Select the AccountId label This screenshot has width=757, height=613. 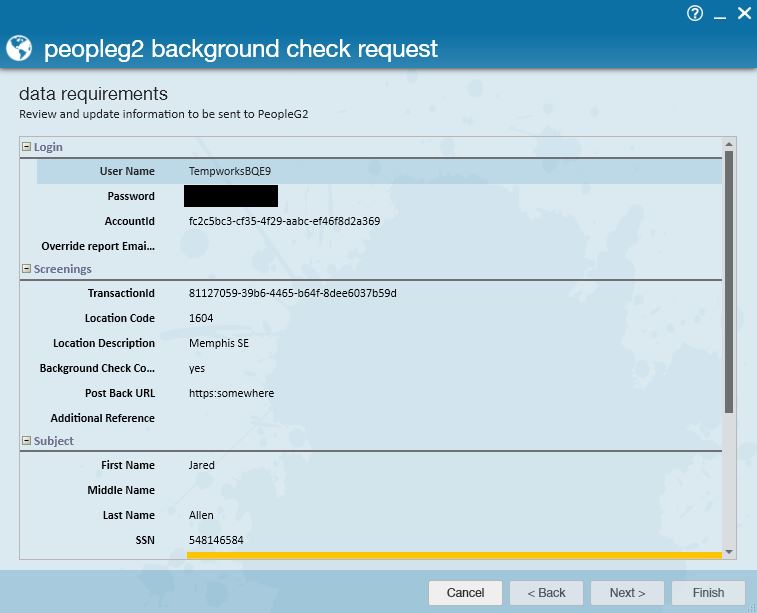pyautogui.click(x=129, y=221)
